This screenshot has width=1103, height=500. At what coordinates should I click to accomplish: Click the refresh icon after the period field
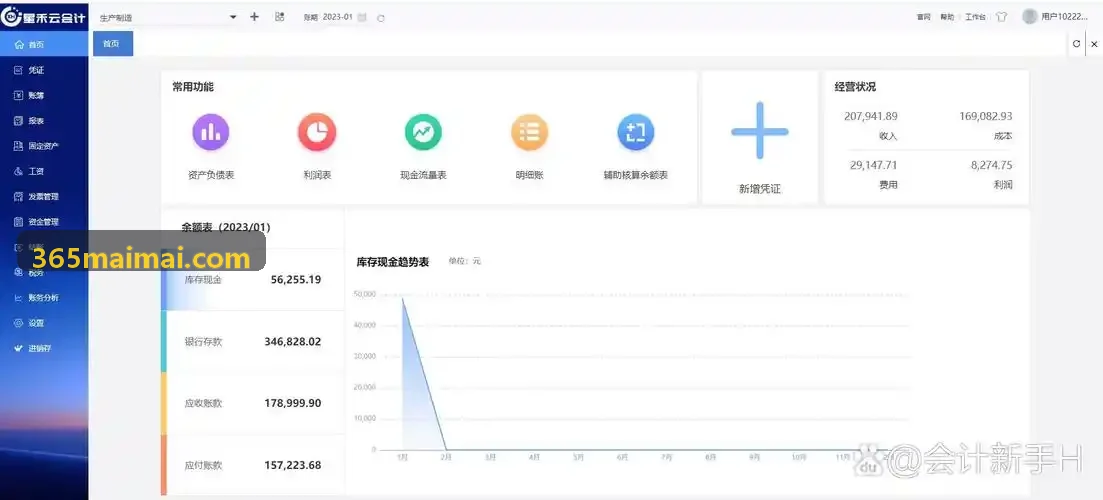tap(381, 18)
